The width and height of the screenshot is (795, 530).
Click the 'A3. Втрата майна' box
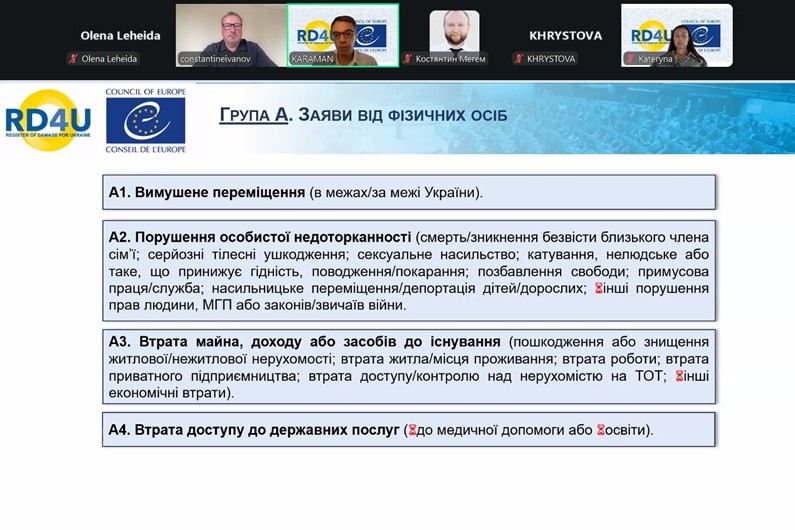coord(409,367)
